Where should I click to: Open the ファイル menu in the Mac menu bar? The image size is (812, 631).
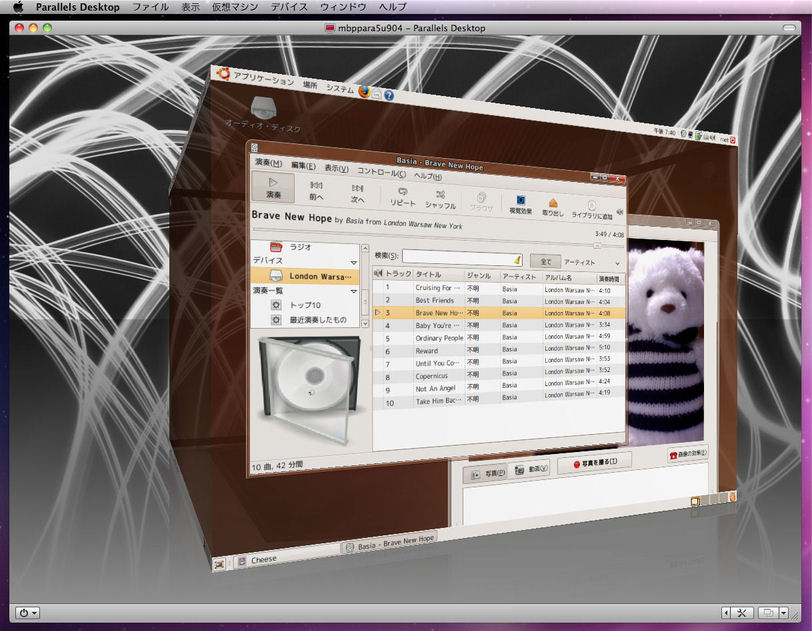[151, 7]
